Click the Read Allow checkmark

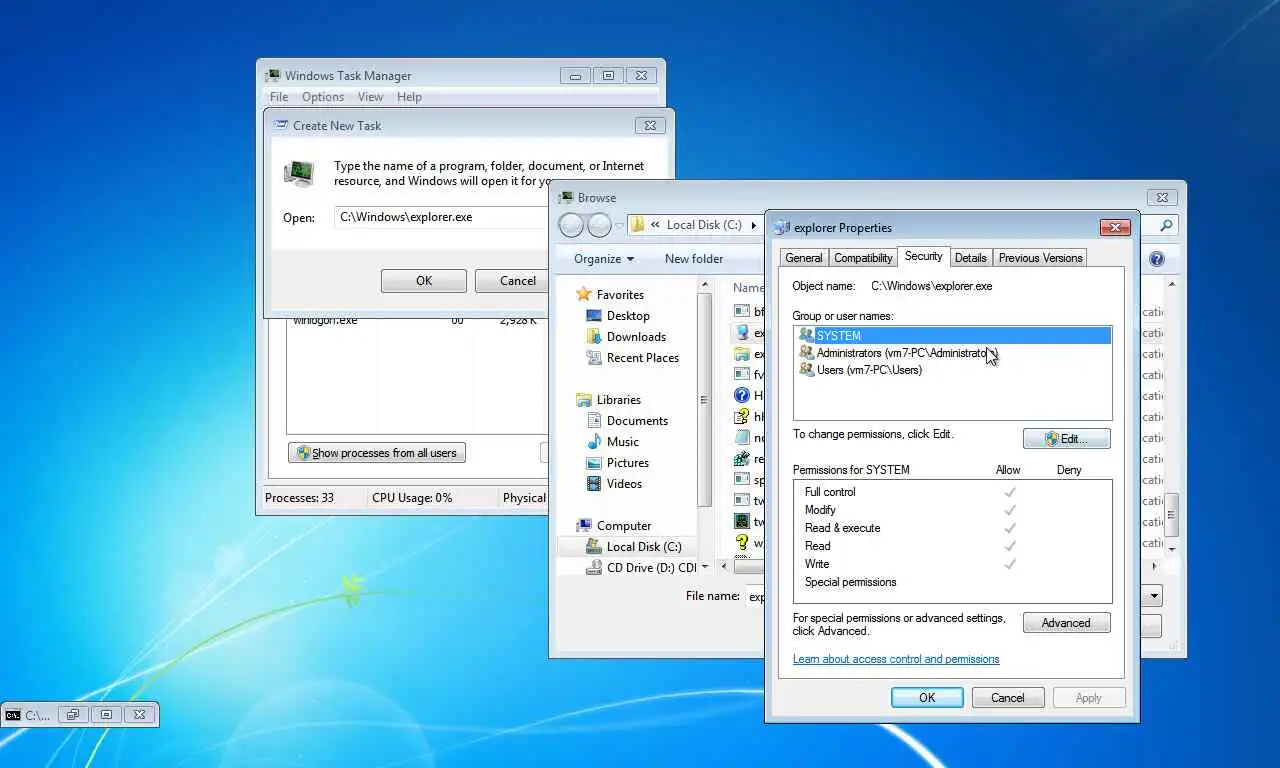(1010, 546)
